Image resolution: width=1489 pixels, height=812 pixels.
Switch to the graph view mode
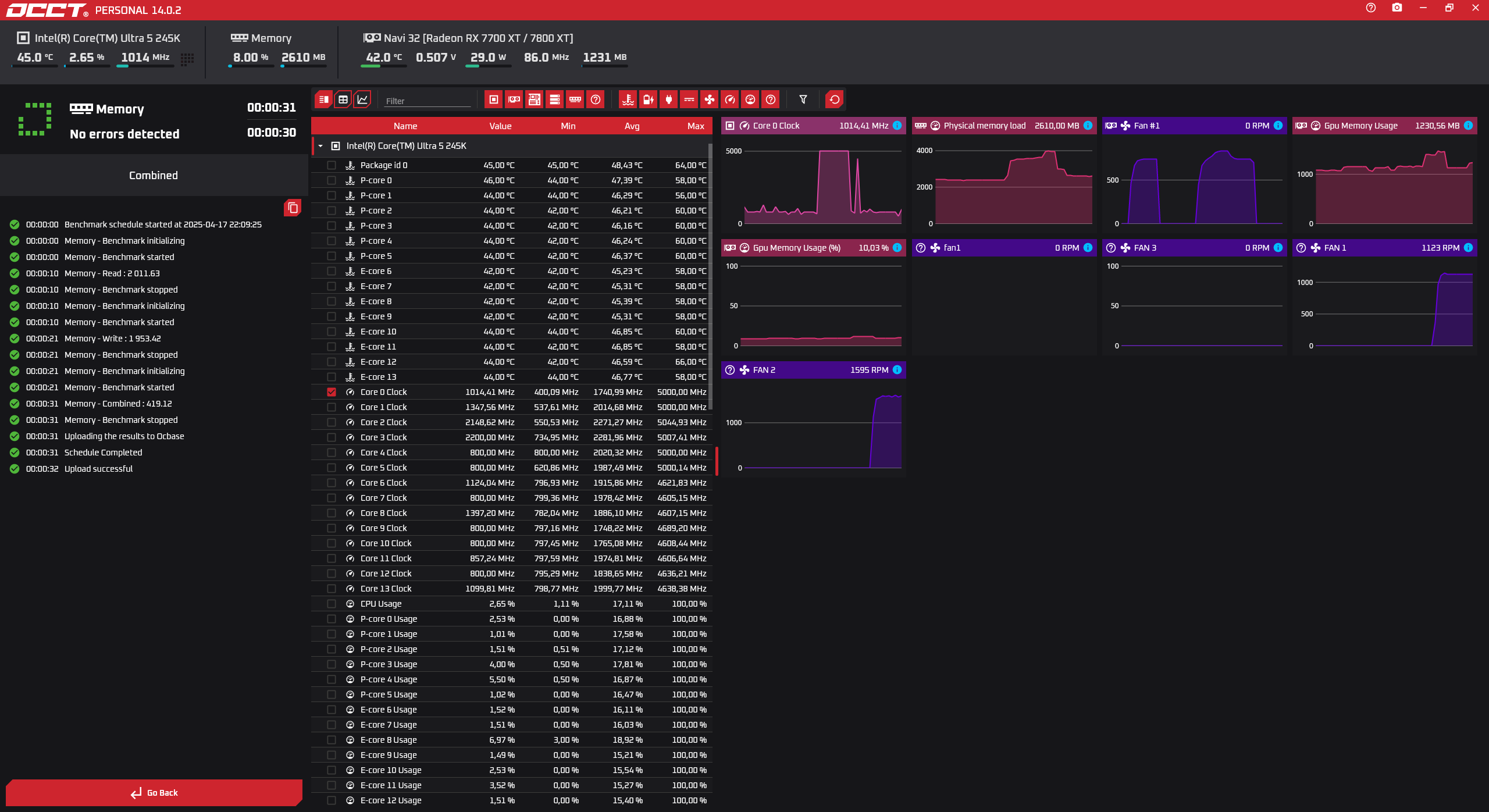[362, 99]
